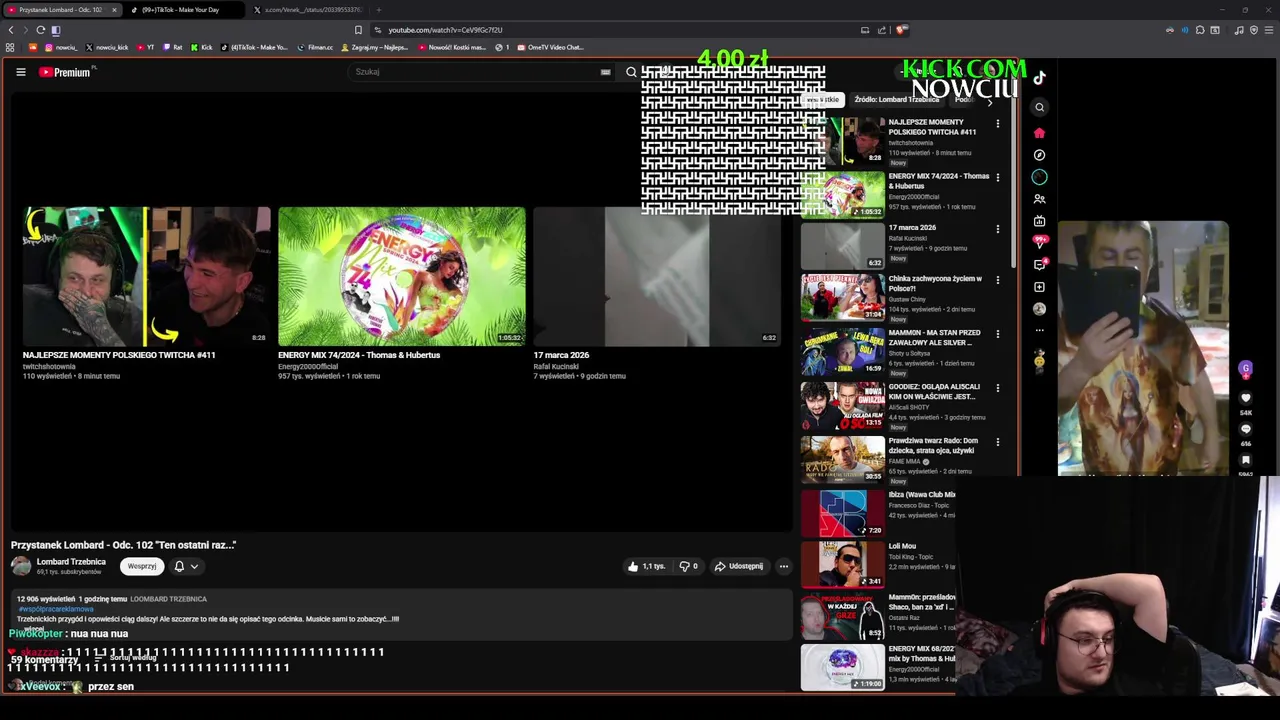This screenshot has width=1280, height=720.
Task: Open Filman.cc bookmark
Action: 315,47
